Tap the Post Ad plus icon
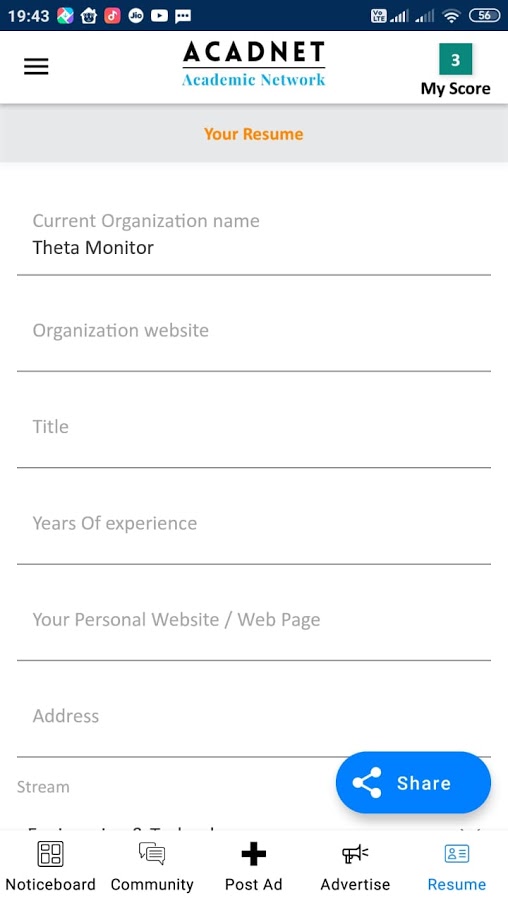This screenshot has width=508, height=903. [x=253, y=853]
